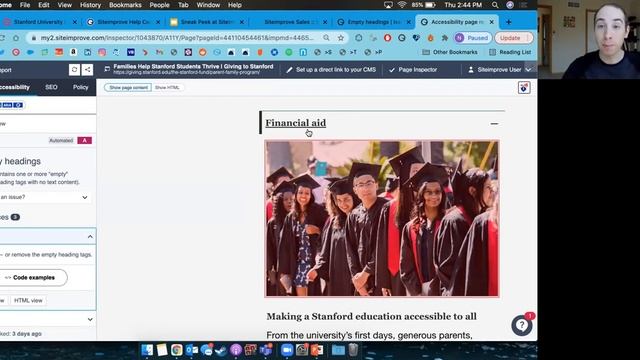Viewport: 640px width, 360px height.
Task: Switch to Empty headings browser tab
Action: click(374, 22)
